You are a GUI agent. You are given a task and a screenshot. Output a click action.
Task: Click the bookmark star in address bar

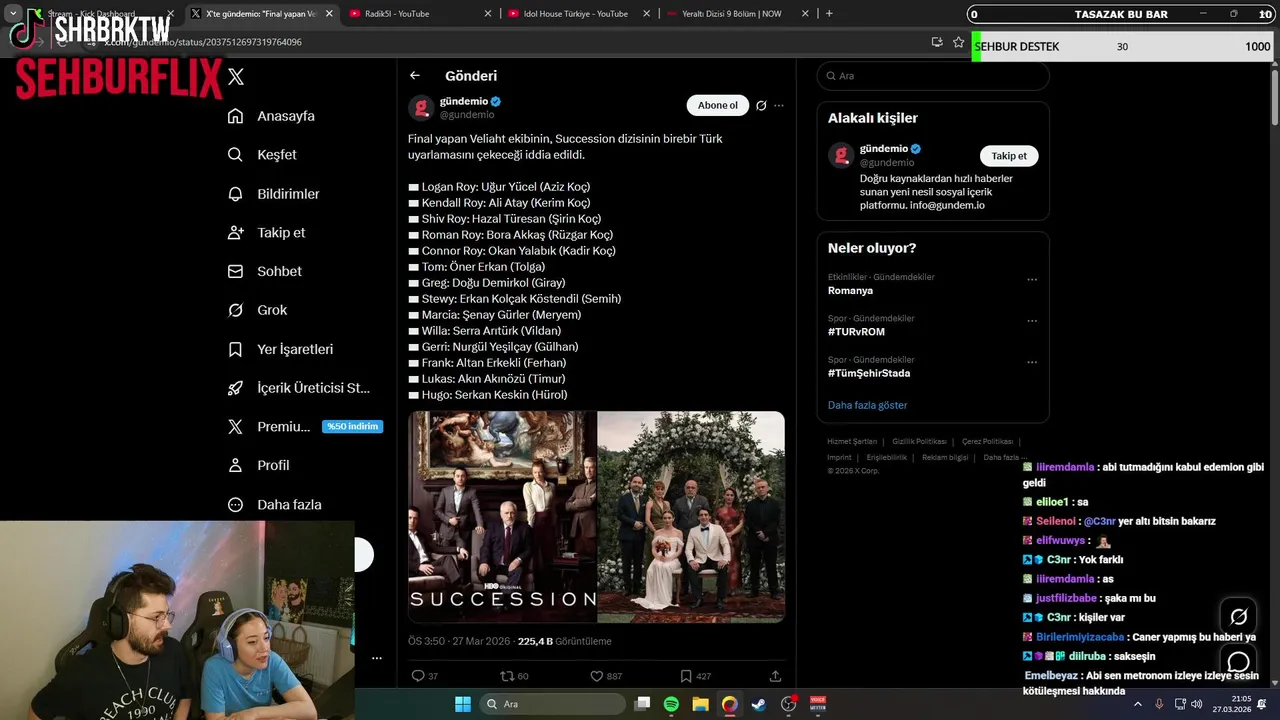pos(958,42)
